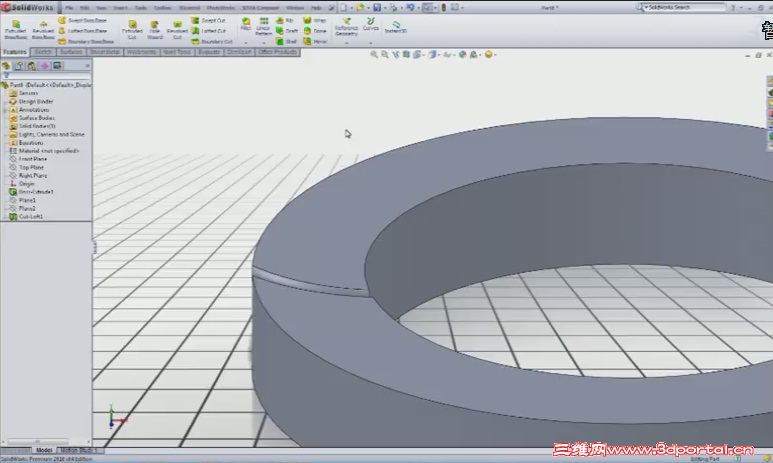773x463 pixels.
Task: Start the Linear Pattern tool
Action: (264, 27)
